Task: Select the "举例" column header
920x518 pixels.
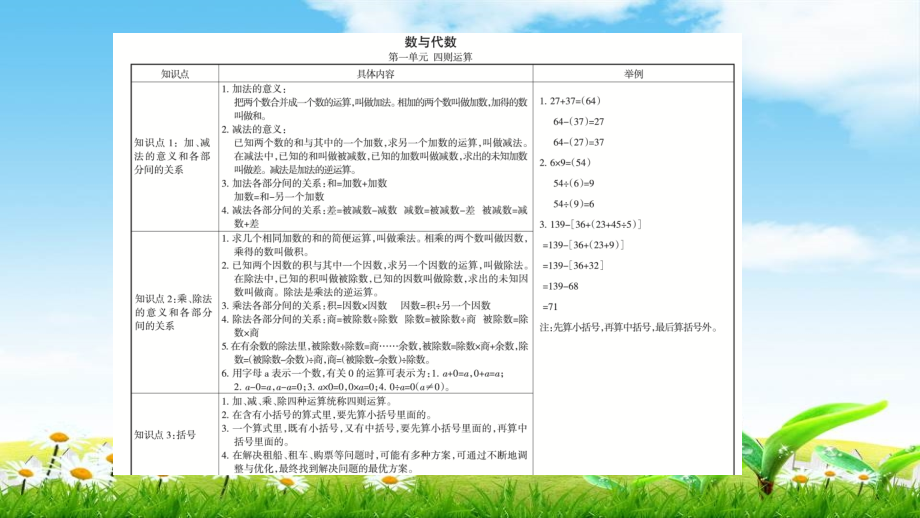Action: click(x=633, y=74)
